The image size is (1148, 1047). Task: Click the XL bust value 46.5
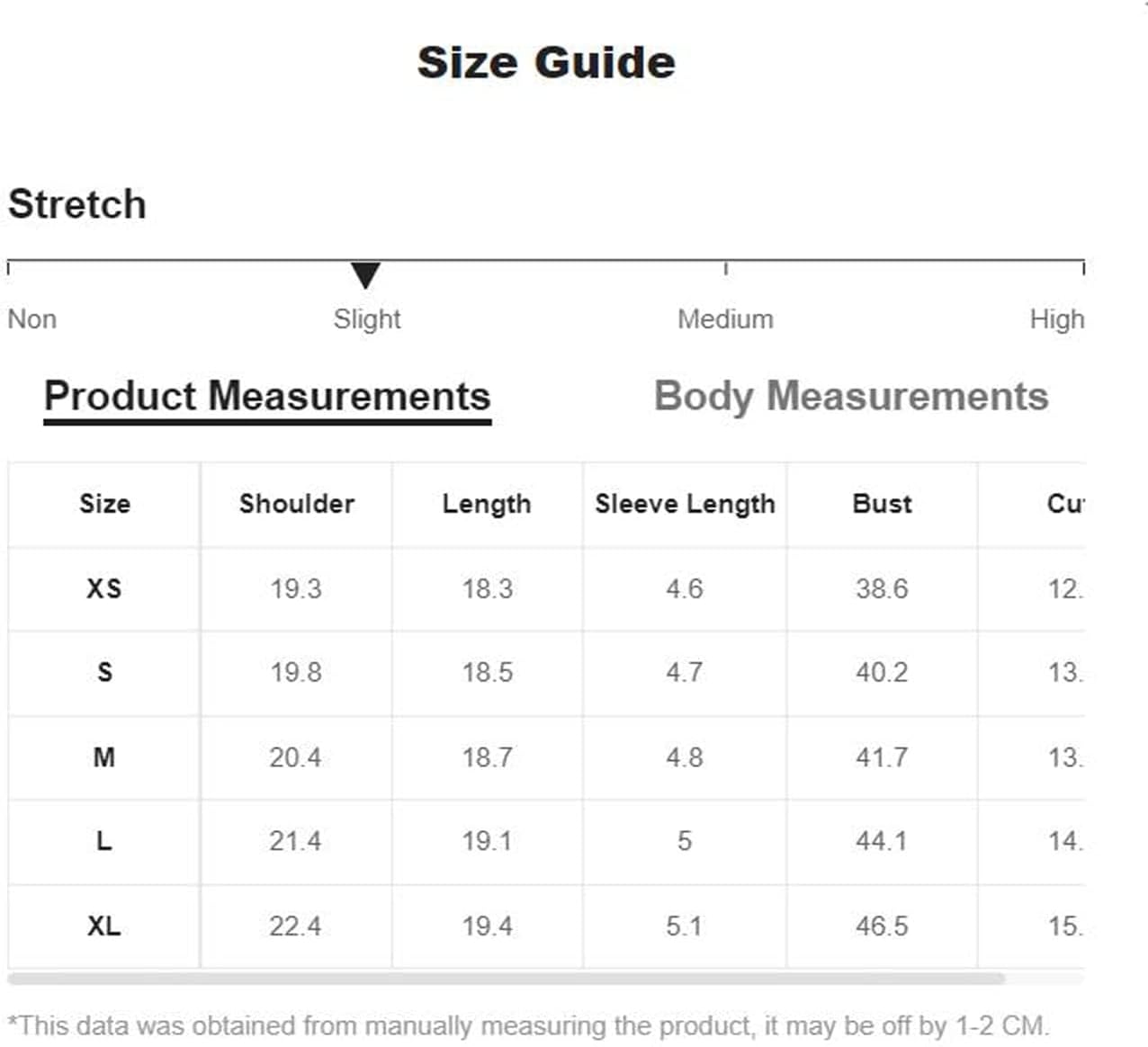[x=882, y=926]
